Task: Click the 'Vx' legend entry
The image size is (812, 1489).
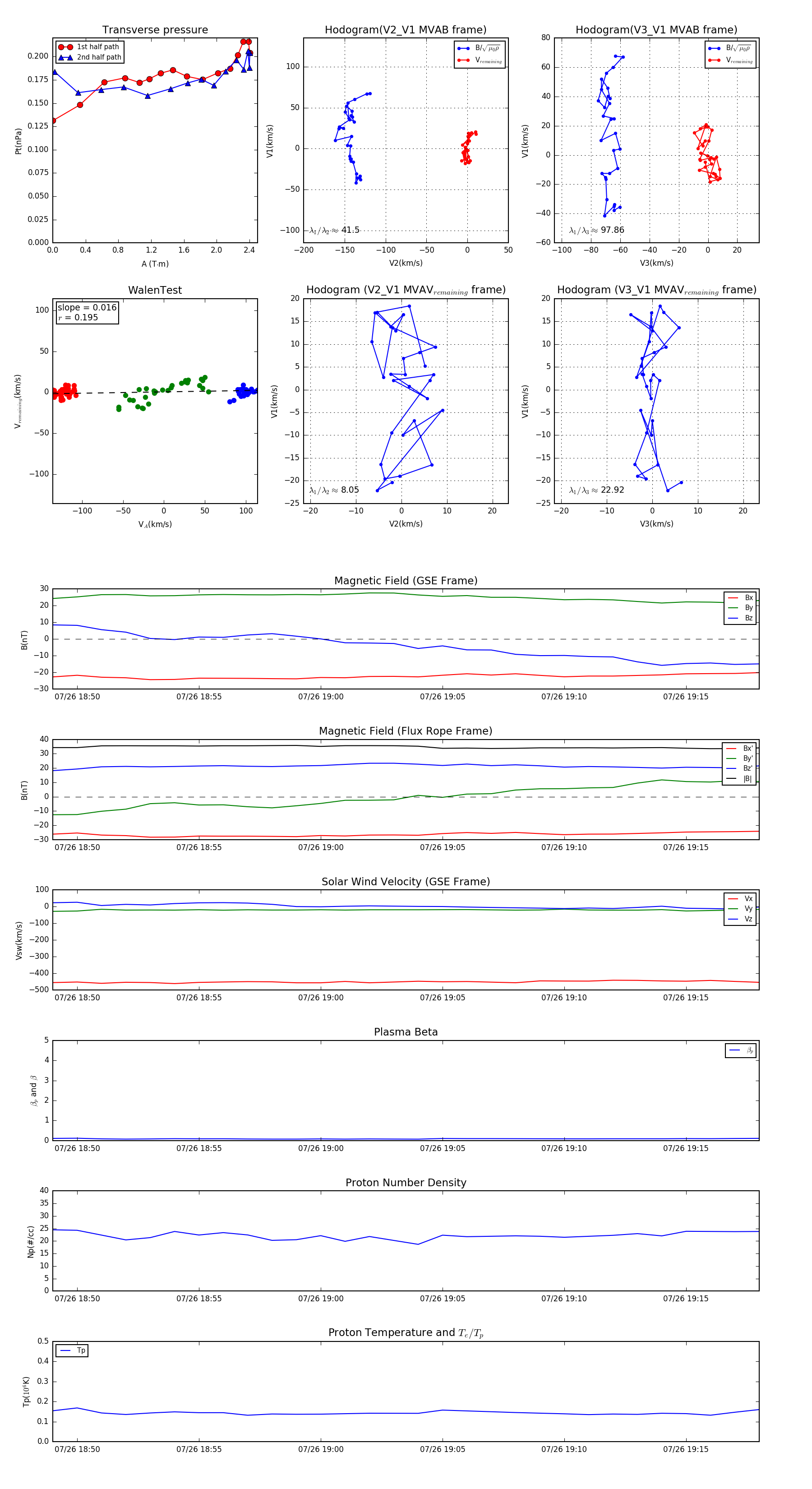Action: [x=740, y=898]
